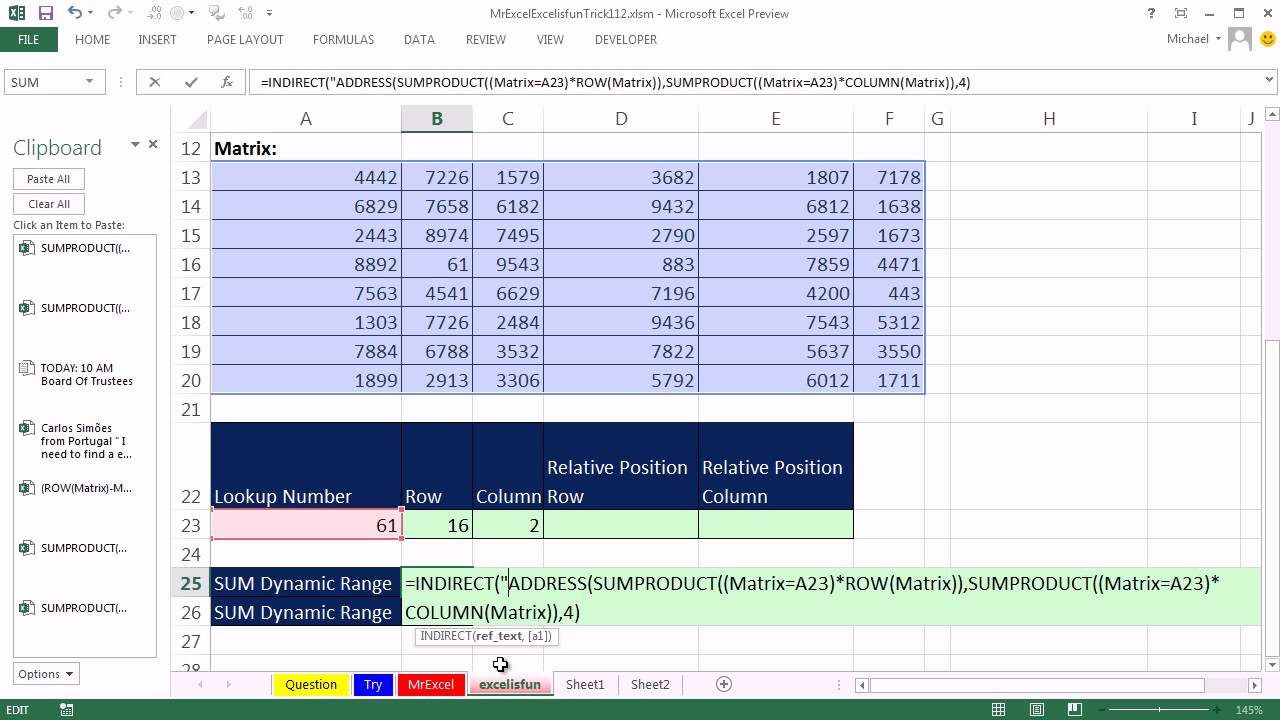This screenshot has height=720, width=1280.
Task: Click Michael's account picture icon
Action: 1240,39
